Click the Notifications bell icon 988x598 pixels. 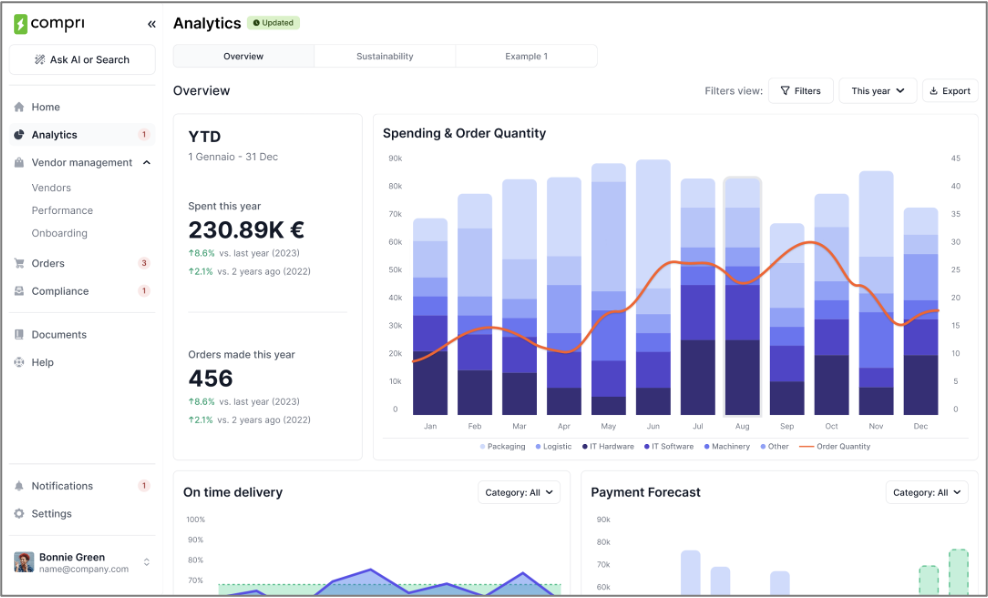(x=19, y=486)
